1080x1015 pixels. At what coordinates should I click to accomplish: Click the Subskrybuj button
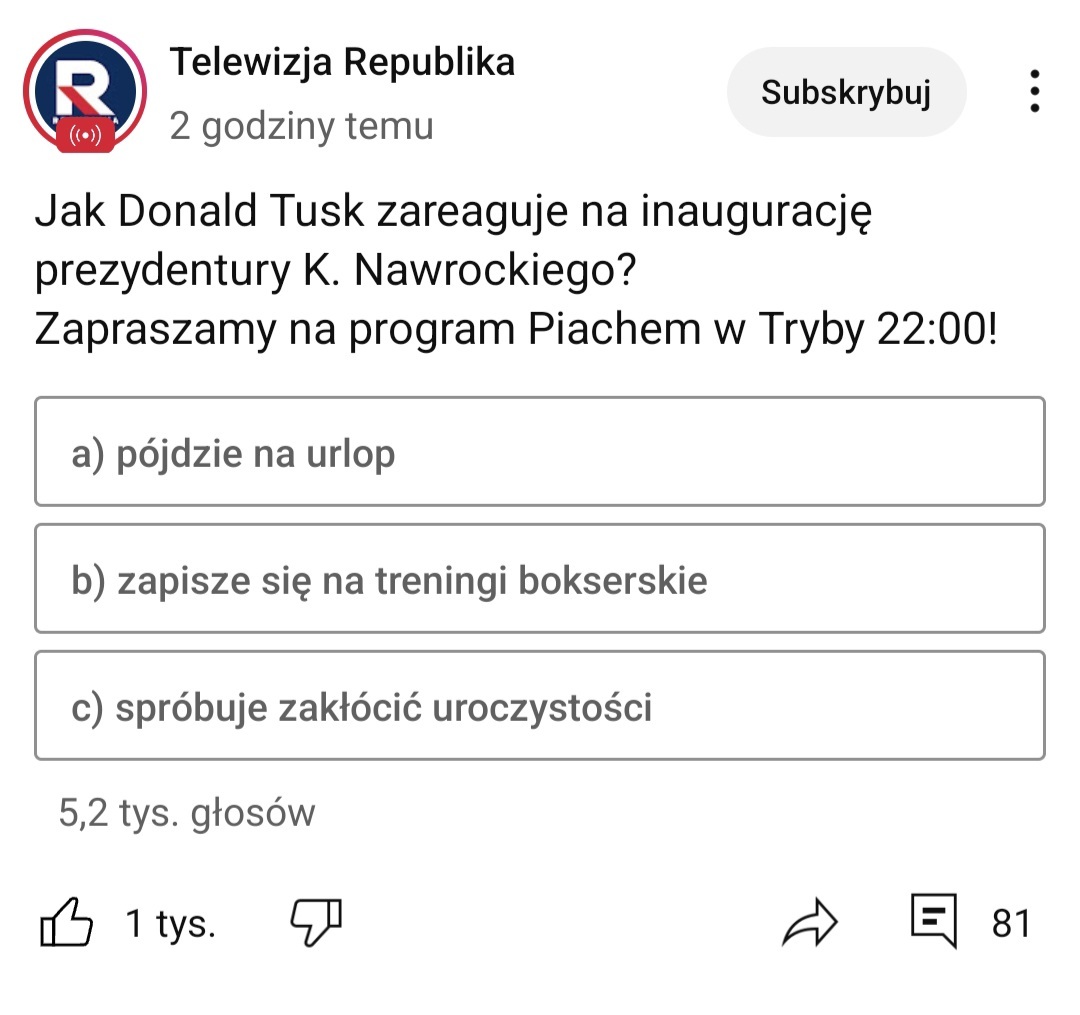(x=846, y=93)
